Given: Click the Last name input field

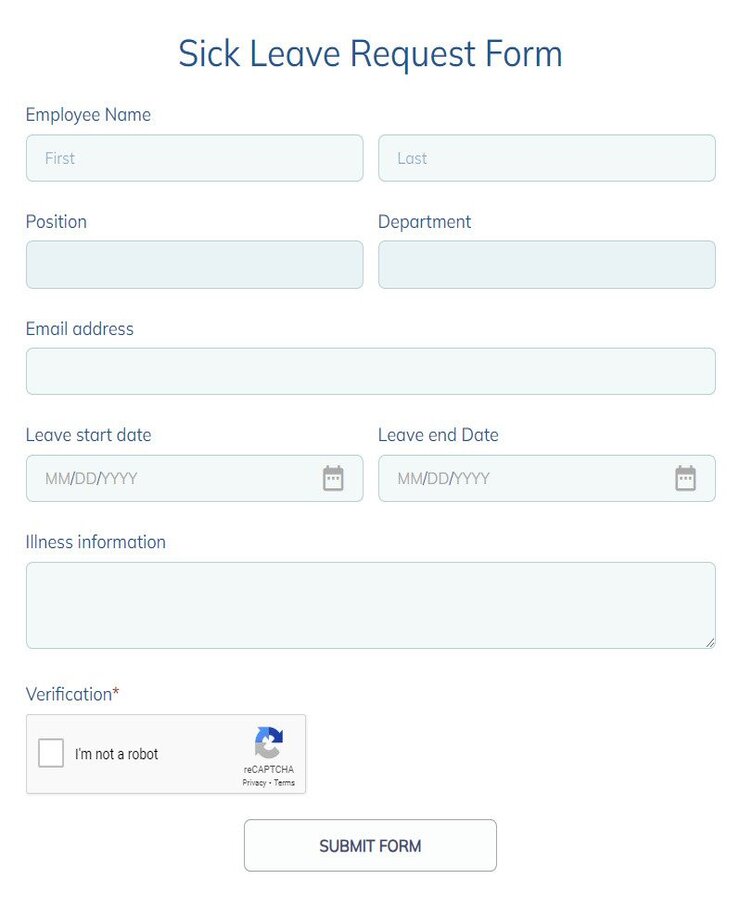Looking at the screenshot, I should click(546, 158).
